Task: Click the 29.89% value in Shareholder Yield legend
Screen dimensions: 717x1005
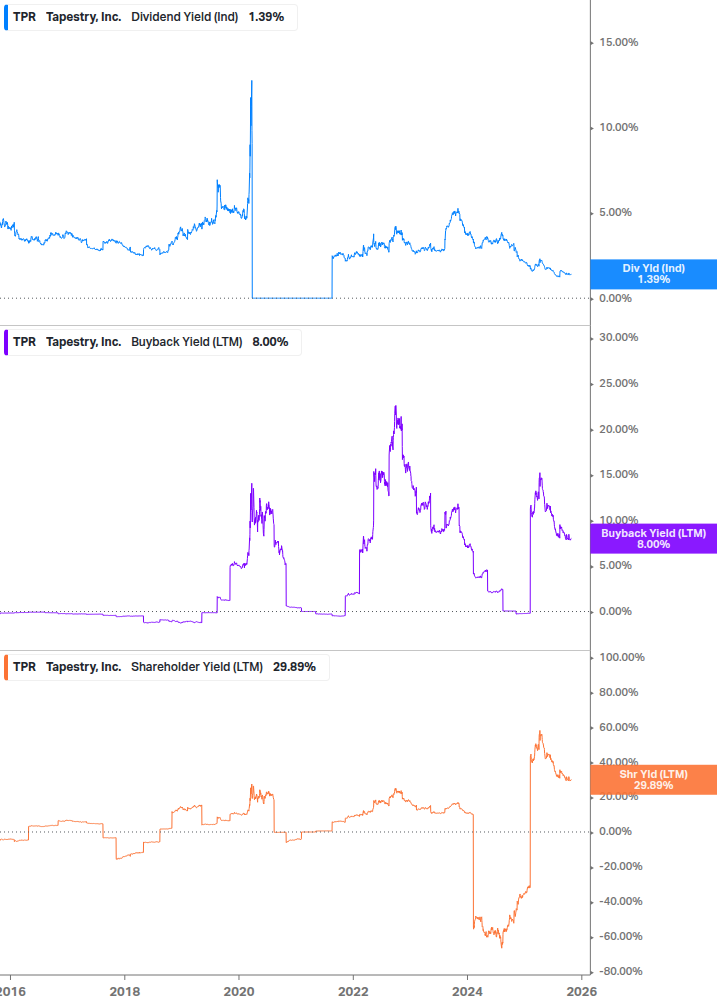Action: (x=294, y=666)
